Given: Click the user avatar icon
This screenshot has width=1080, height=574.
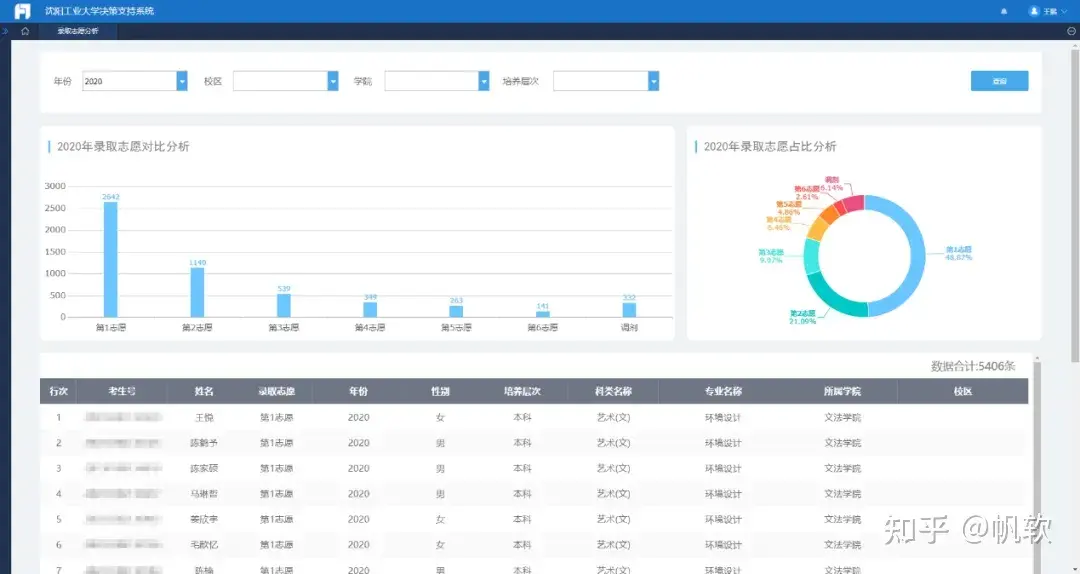Looking at the screenshot, I should tap(1033, 11).
